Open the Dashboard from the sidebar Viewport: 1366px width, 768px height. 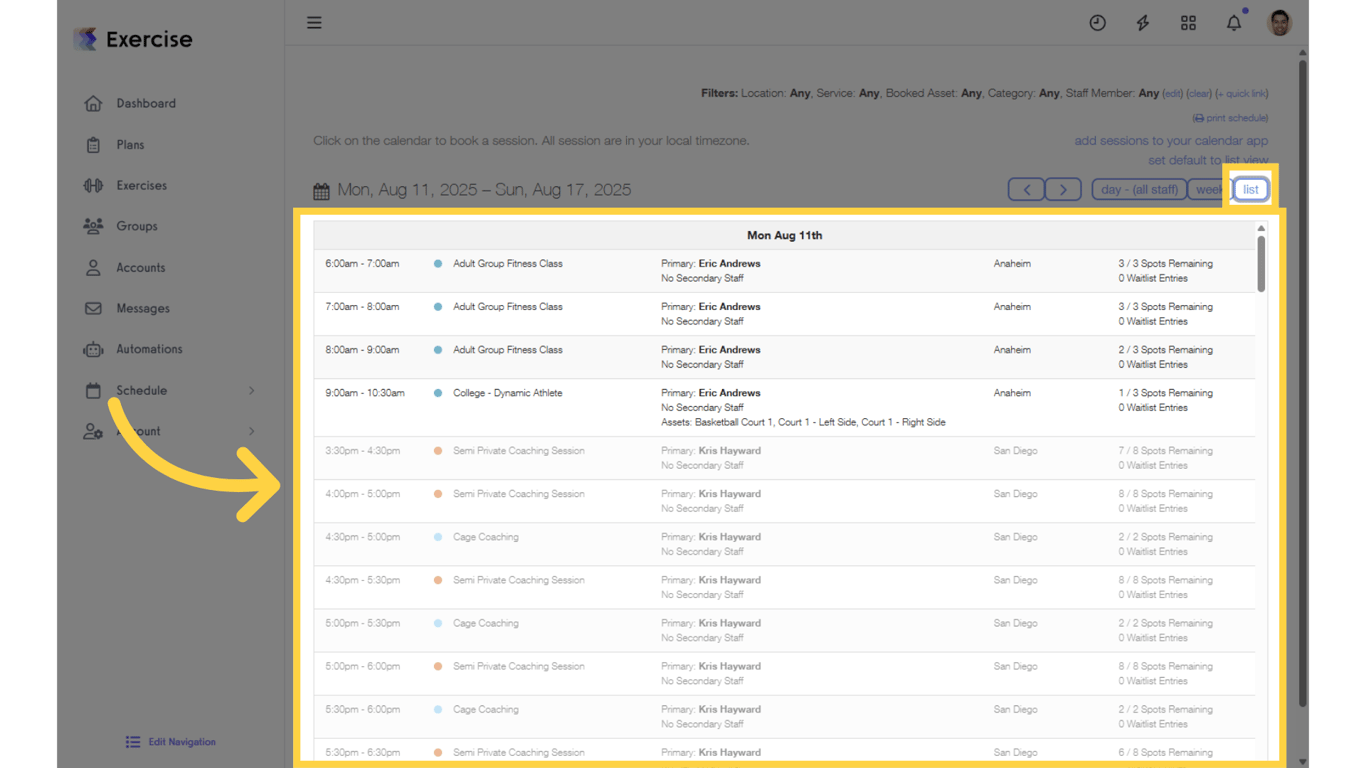[146, 103]
